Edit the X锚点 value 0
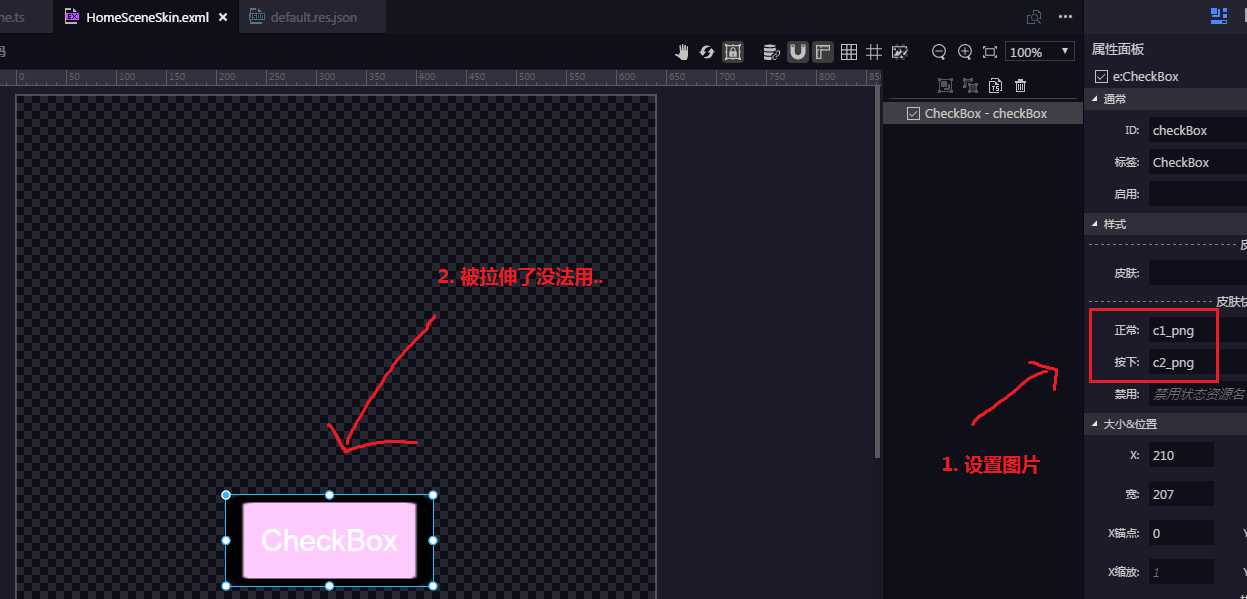 point(1181,533)
